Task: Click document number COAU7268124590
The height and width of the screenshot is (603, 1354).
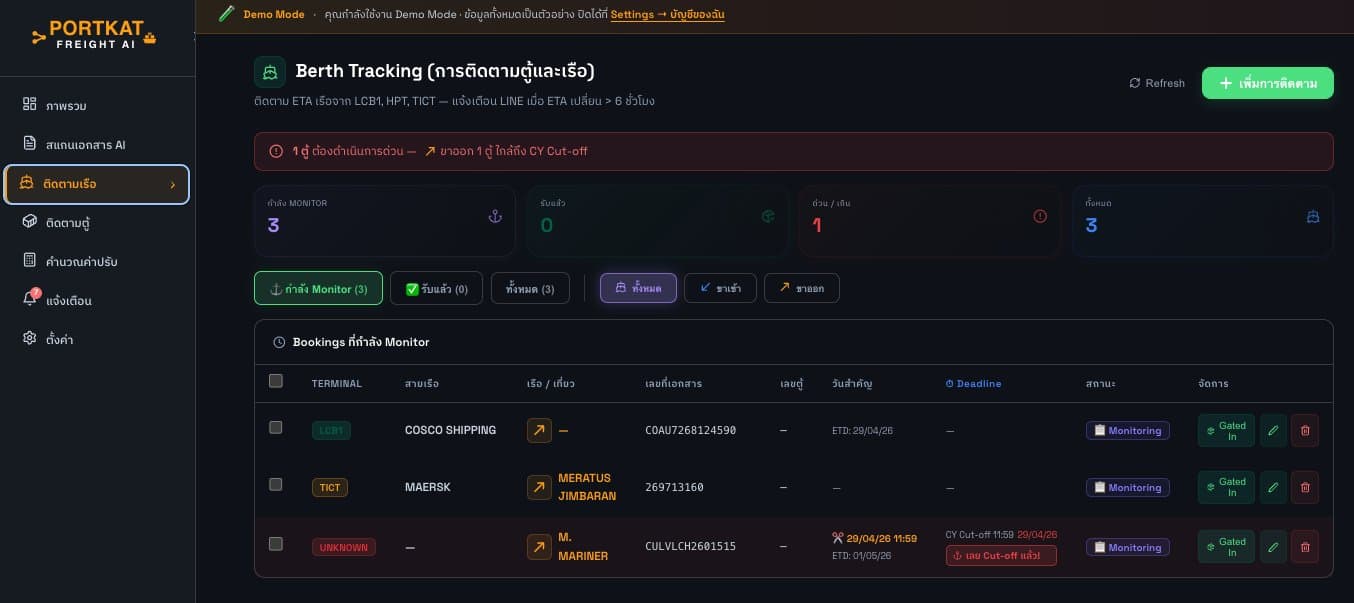Action: click(x=691, y=430)
